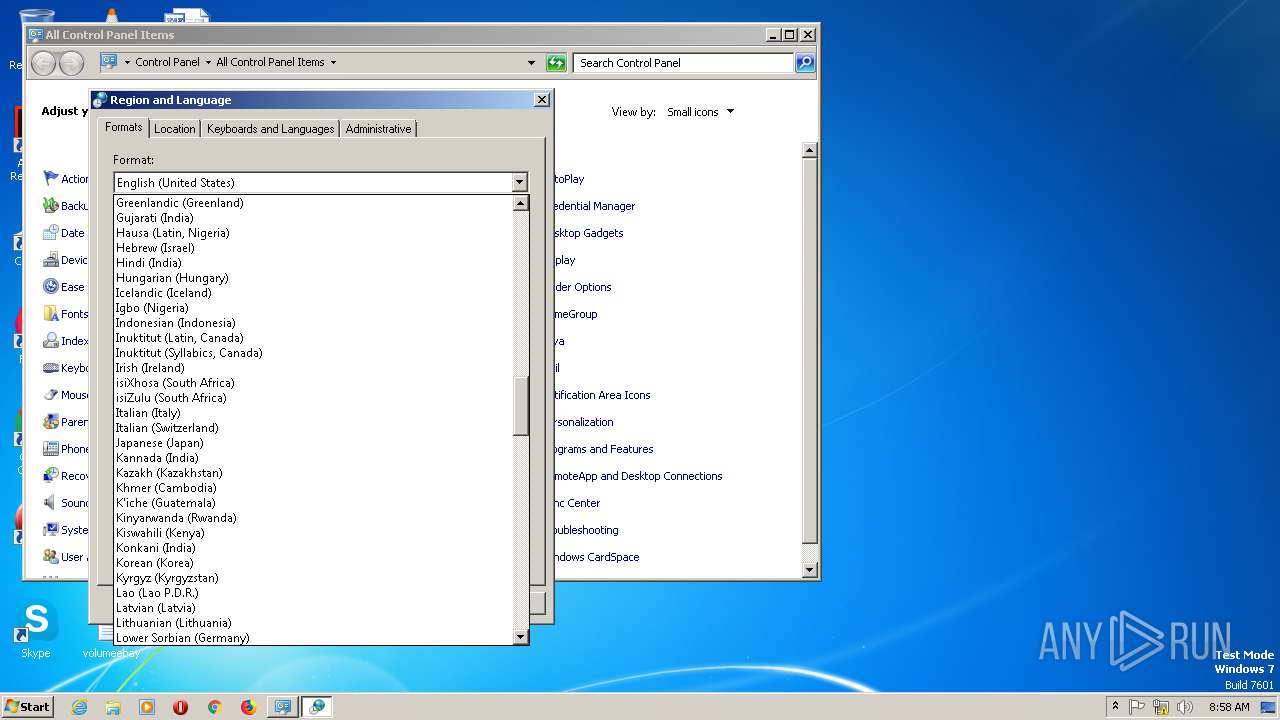Viewport: 1280px width, 720px height.
Task: Open User Accounts icon in Control Panel
Action: 51,556
